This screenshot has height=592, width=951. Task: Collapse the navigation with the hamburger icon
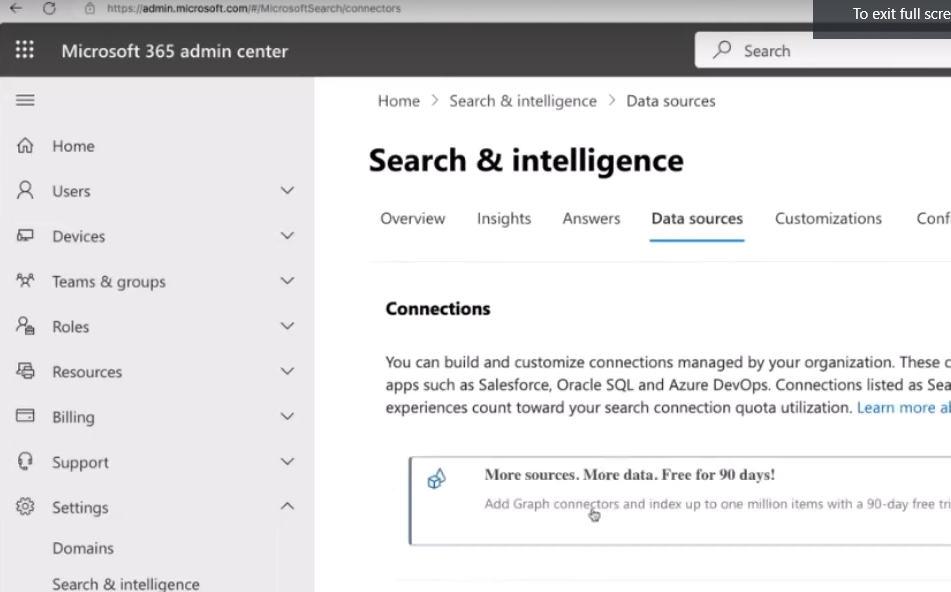(x=24, y=100)
